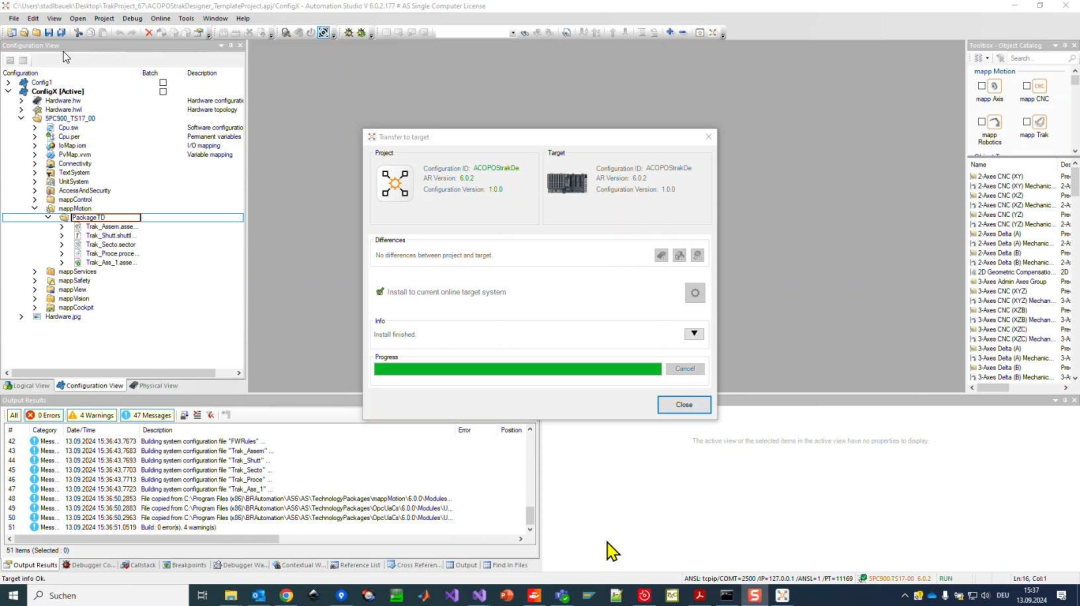
Task: Open Chrome from the Windows taskbar
Action: pyautogui.click(x=286, y=595)
